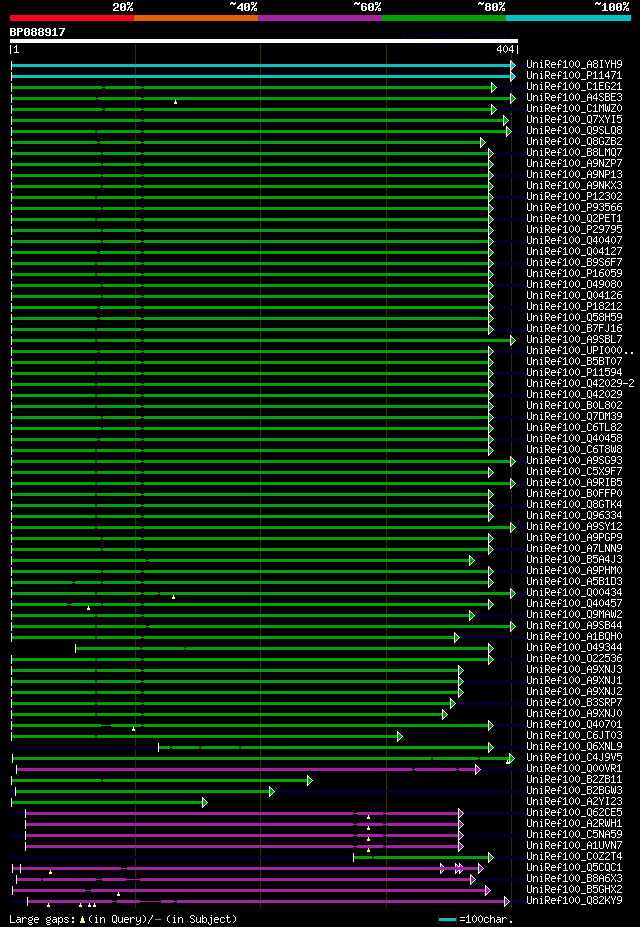Click the arrowhead ending the P11471 cyan alignment

(x=513, y=76)
